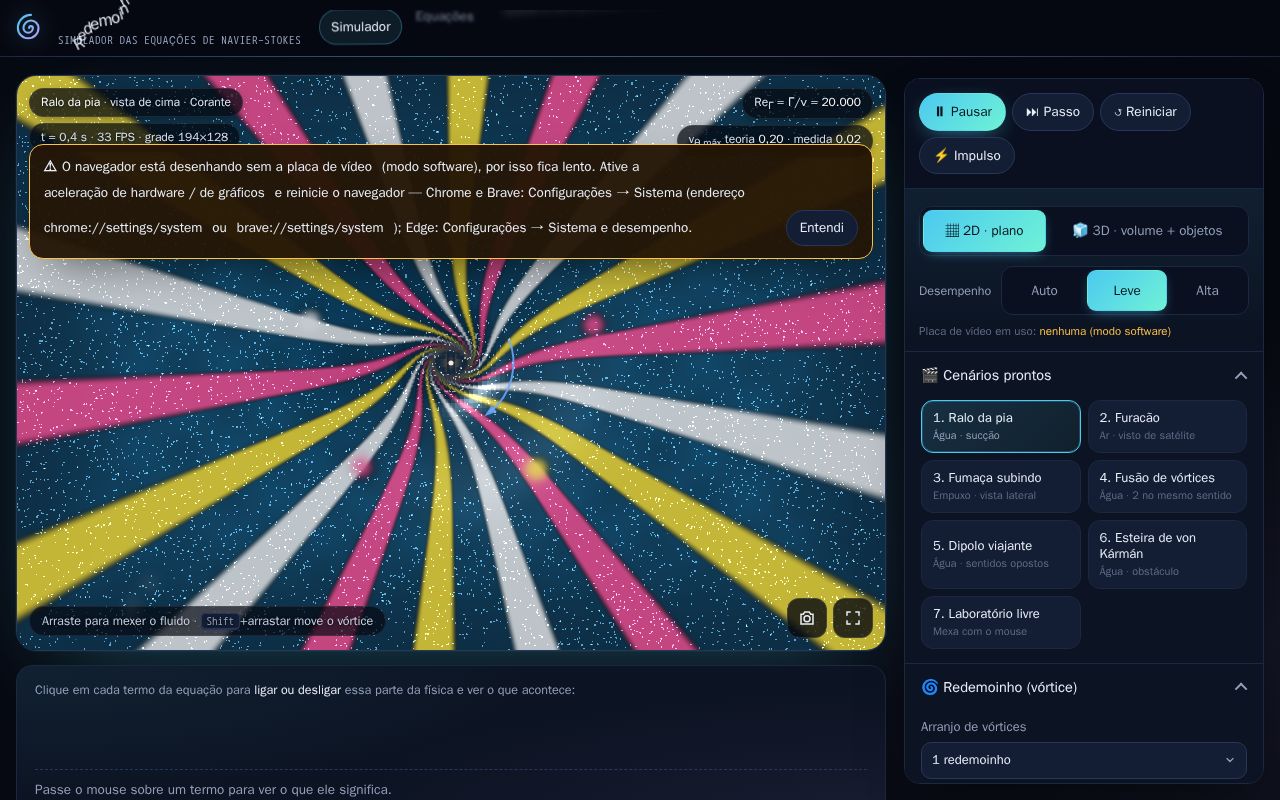
Task: Switch to 3D · volume + objetos mode
Action: click(1147, 231)
